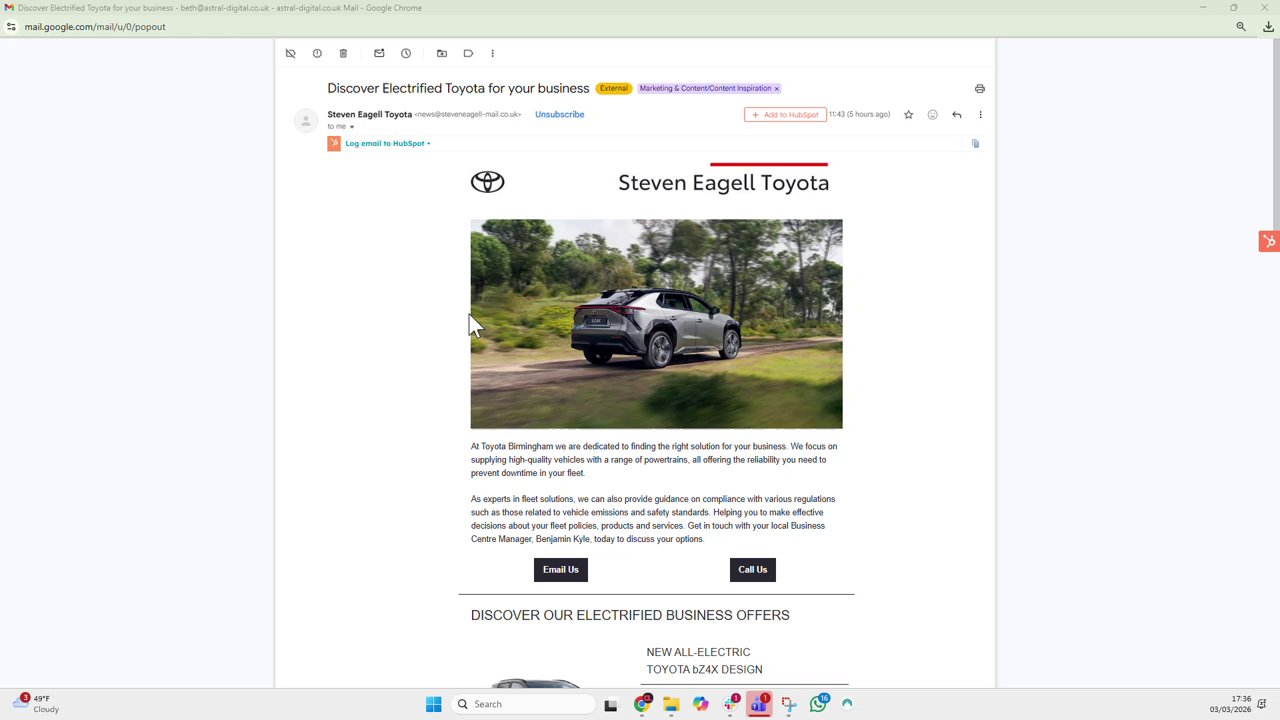Snooze this email with the clock icon
The width and height of the screenshot is (1280, 720).
[x=406, y=53]
